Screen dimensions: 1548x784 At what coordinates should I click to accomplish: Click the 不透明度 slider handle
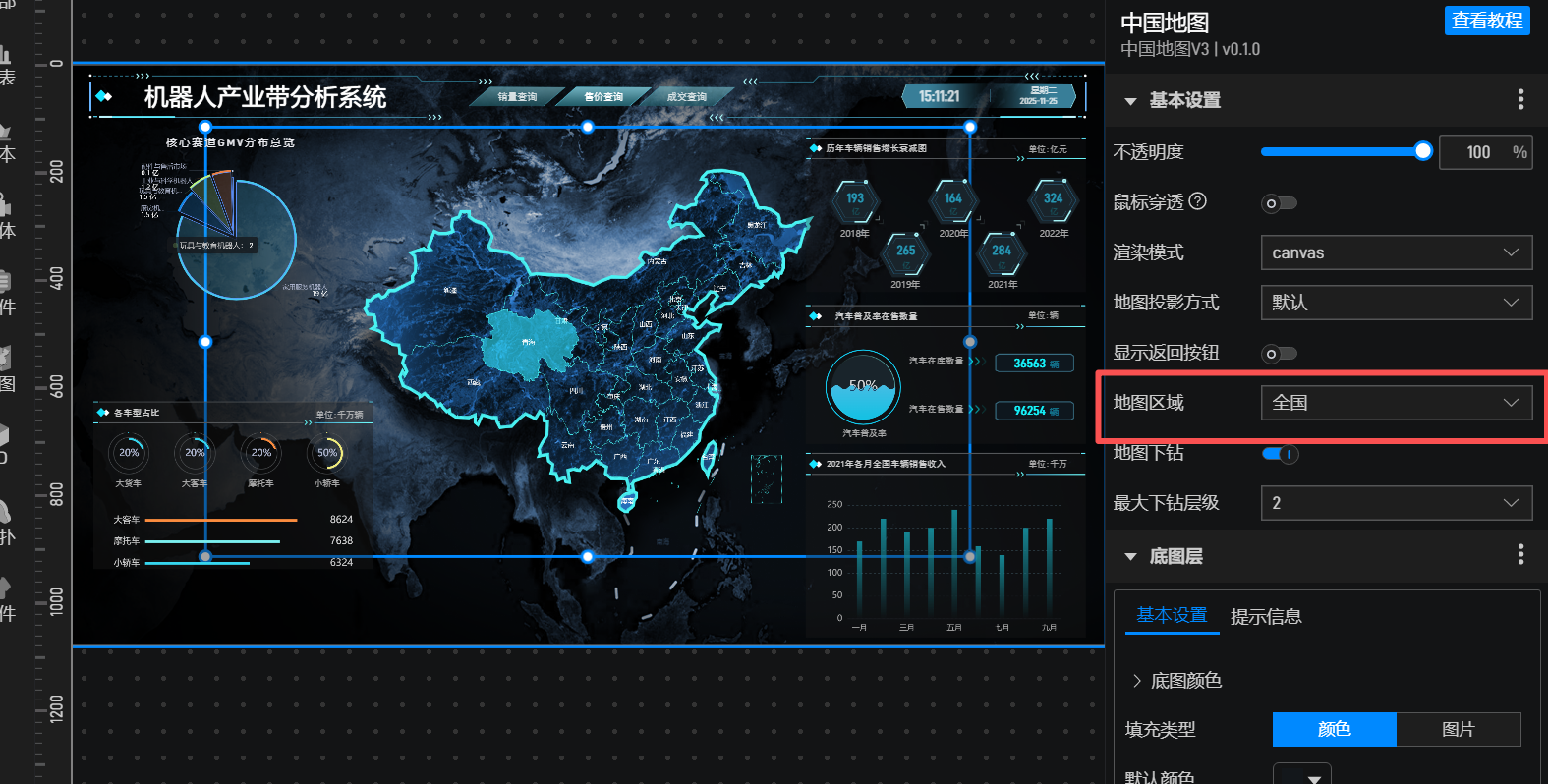(x=1422, y=151)
